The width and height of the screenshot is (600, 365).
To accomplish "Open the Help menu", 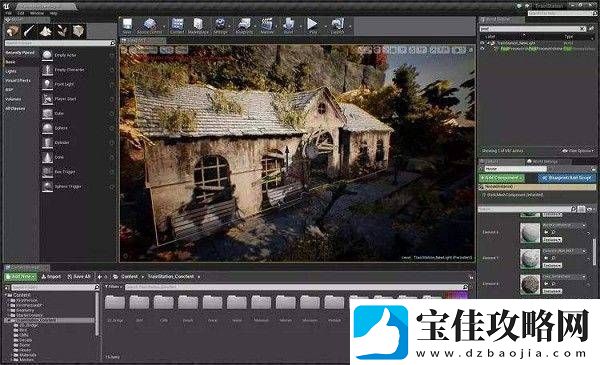I will coord(53,13).
